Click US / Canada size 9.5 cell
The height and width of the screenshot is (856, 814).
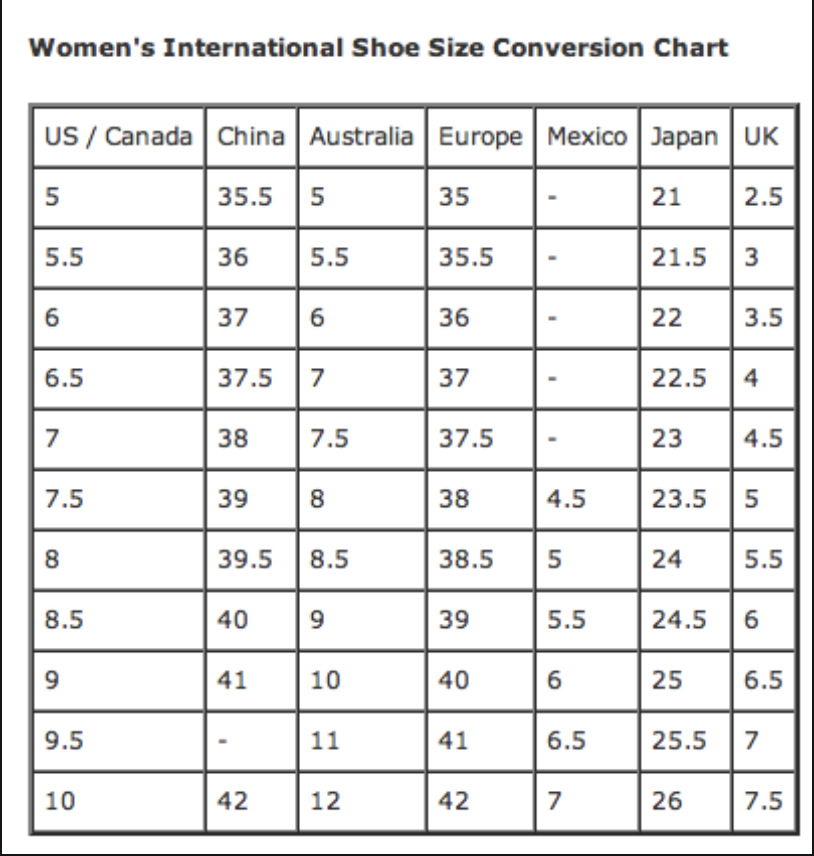118,741
